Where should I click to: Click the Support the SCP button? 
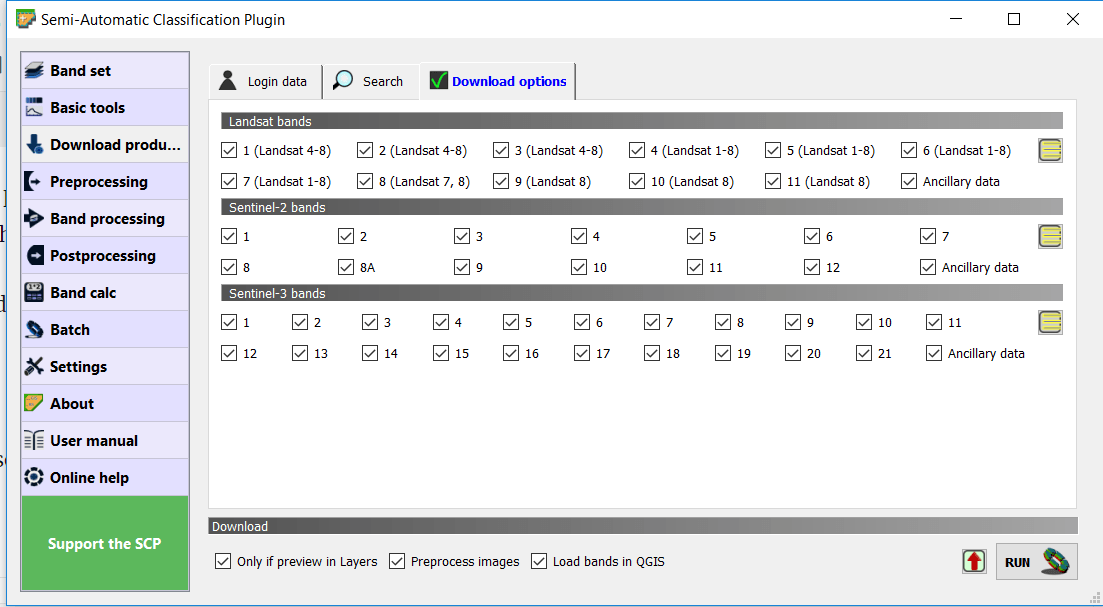105,544
